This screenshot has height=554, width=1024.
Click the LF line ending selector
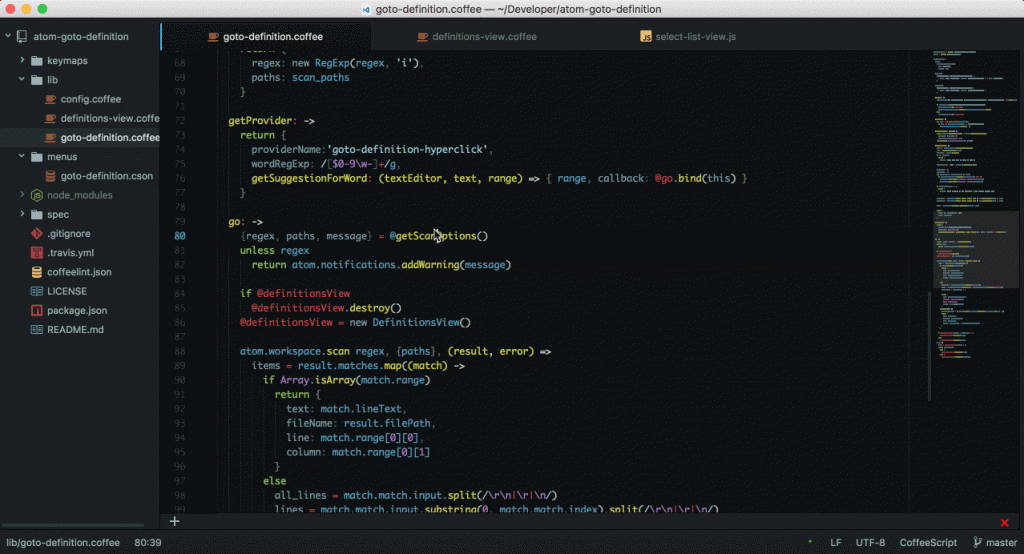835,542
